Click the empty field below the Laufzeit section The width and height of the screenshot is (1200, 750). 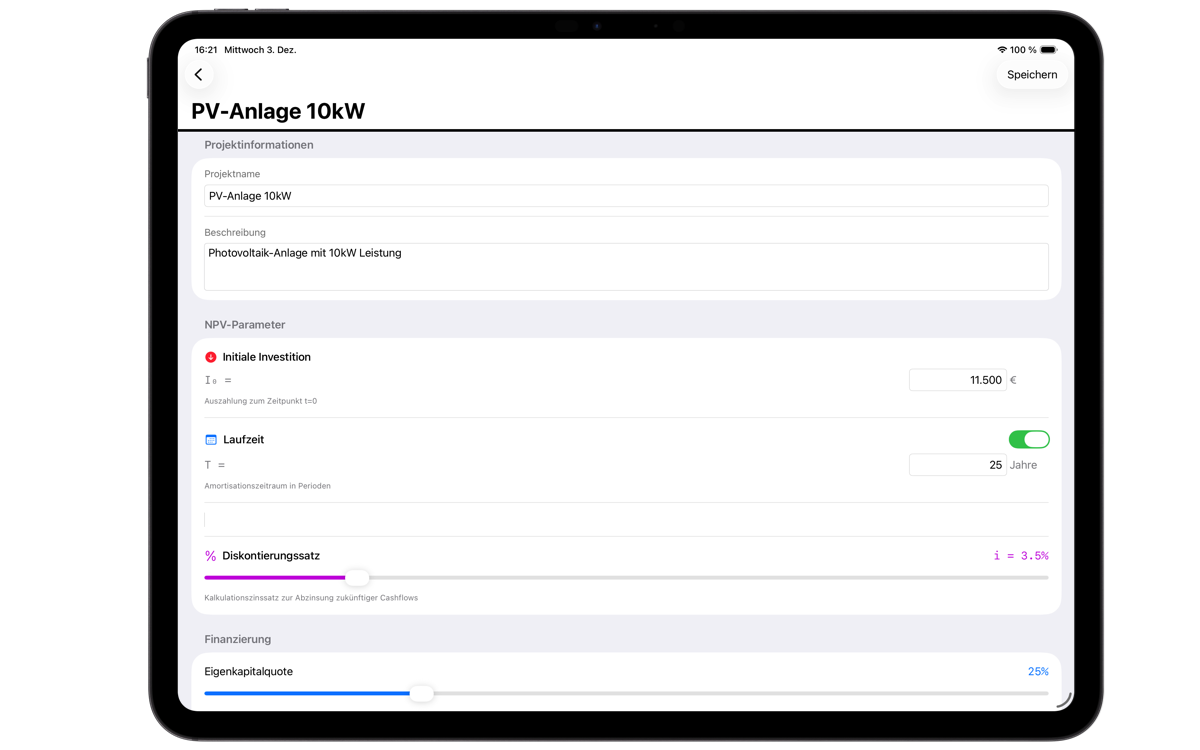[x=626, y=518]
